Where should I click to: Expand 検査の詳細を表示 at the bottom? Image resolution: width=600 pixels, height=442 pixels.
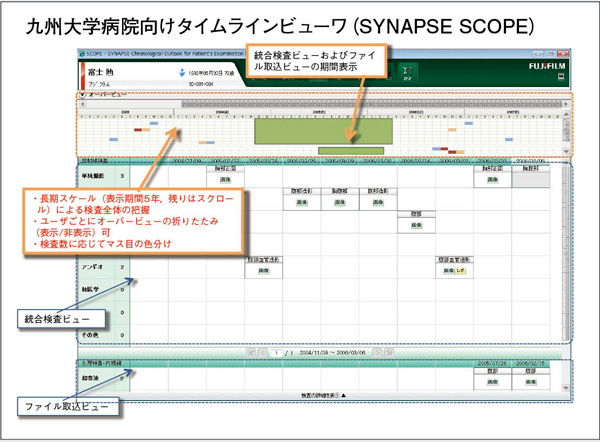pyautogui.click(x=323, y=395)
